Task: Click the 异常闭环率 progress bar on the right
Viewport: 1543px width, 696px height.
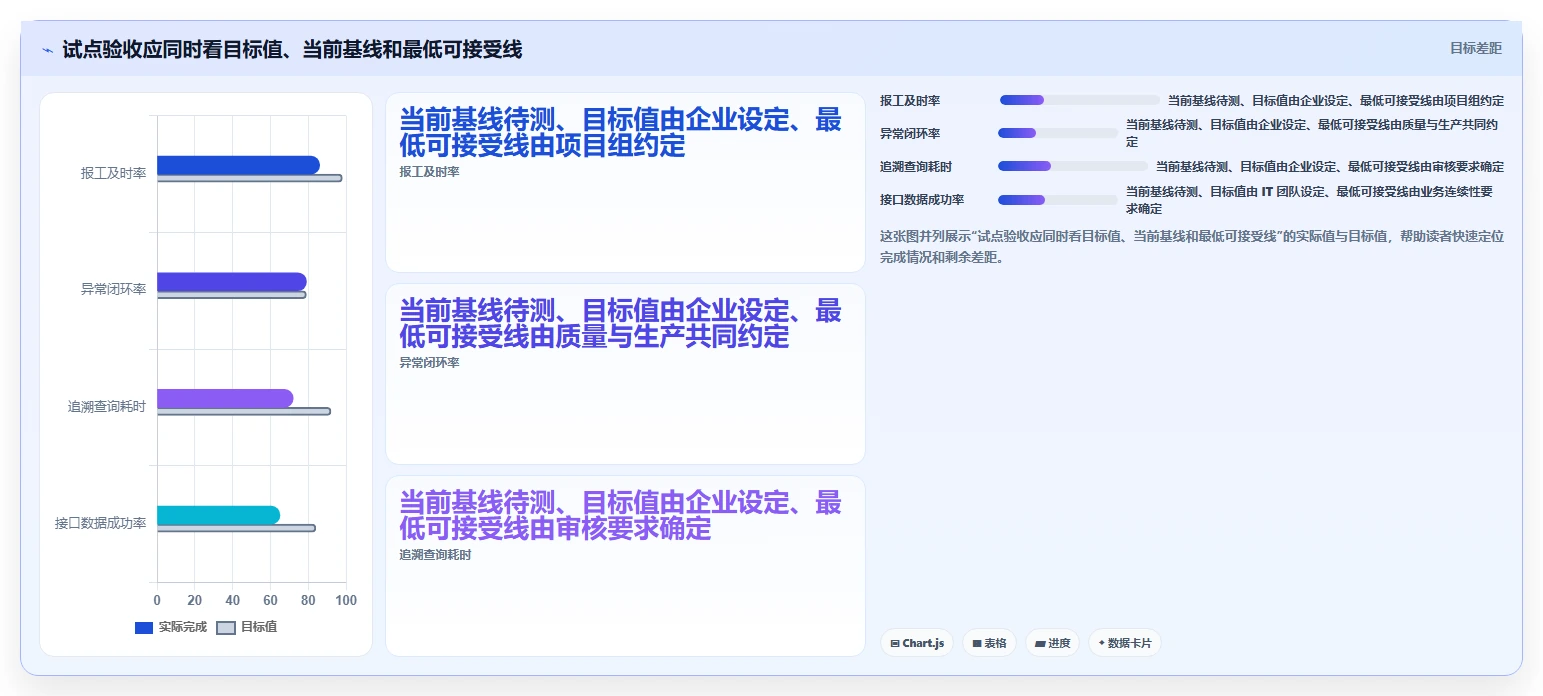Action: [1058, 133]
